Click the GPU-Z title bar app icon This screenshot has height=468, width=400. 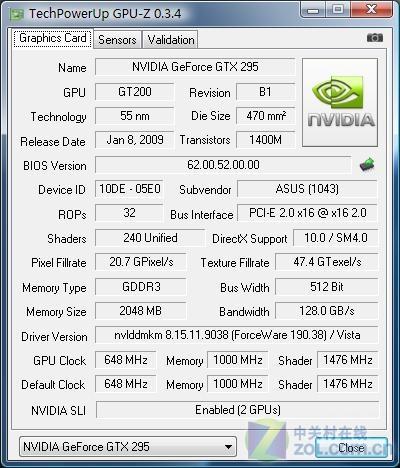click(x=16, y=14)
